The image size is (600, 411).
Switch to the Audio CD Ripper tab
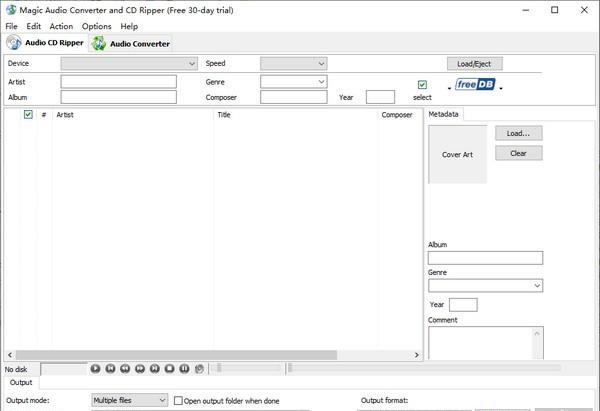pos(46,42)
